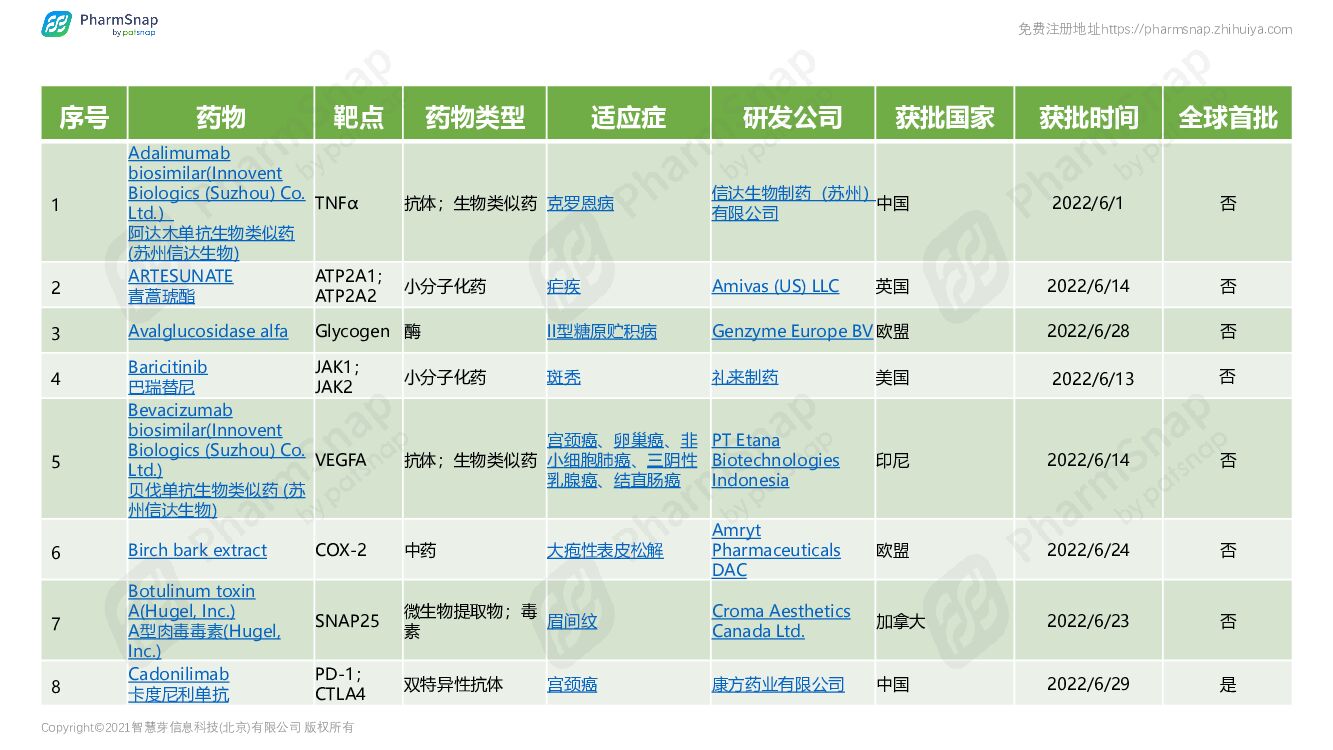
Task: Click the approval date 2022/6/28
Action: point(1088,331)
